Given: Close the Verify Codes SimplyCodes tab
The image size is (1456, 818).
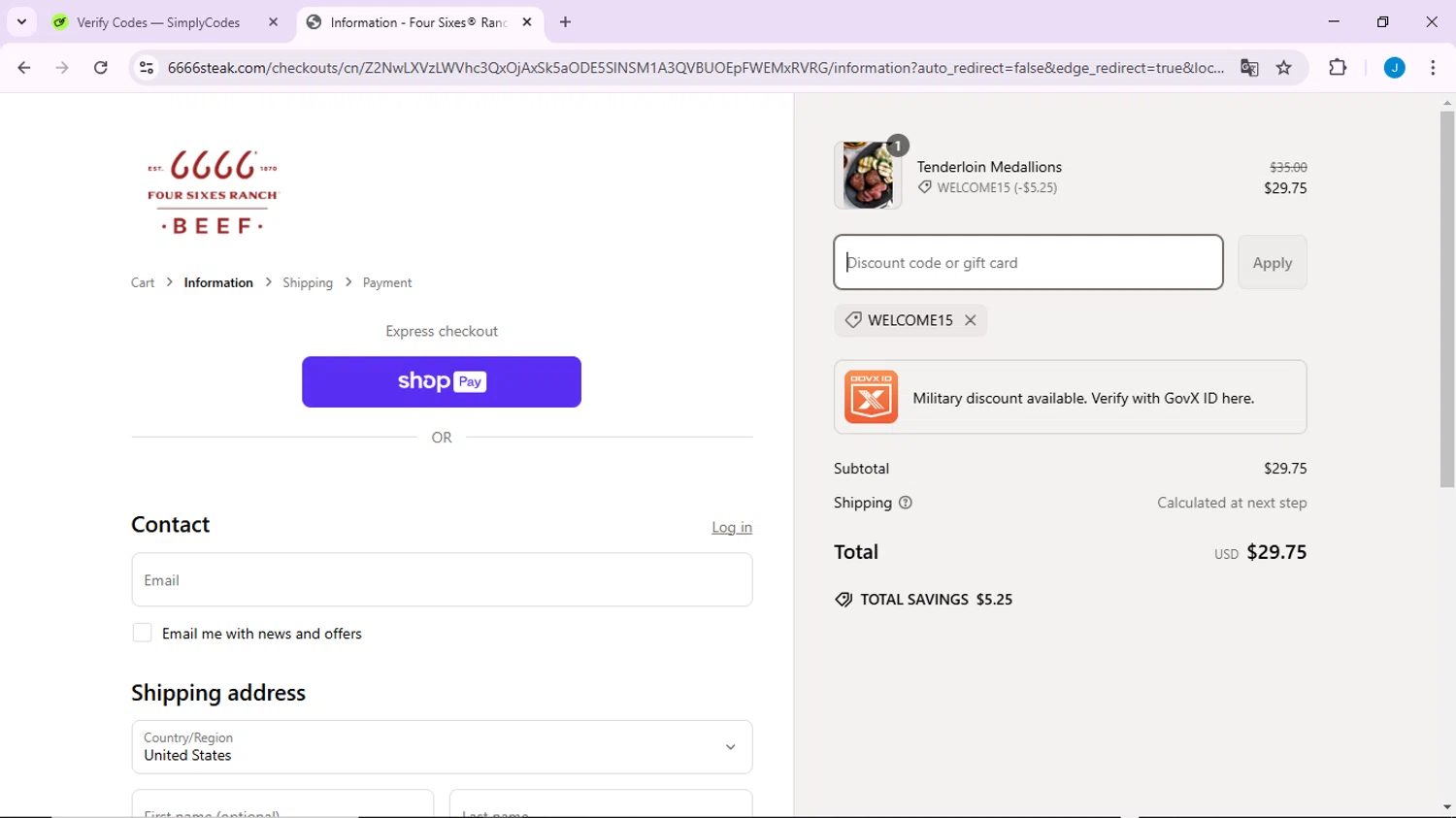Looking at the screenshot, I should [x=273, y=22].
